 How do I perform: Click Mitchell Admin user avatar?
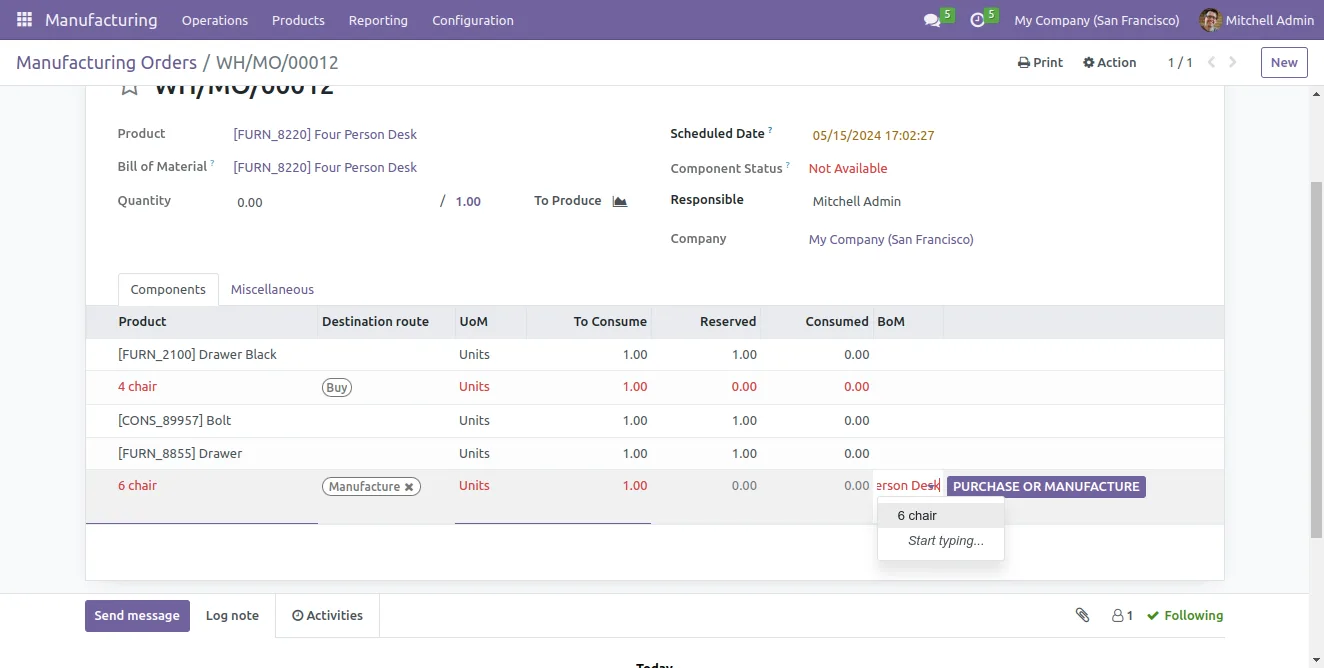click(x=1210, y=20)
